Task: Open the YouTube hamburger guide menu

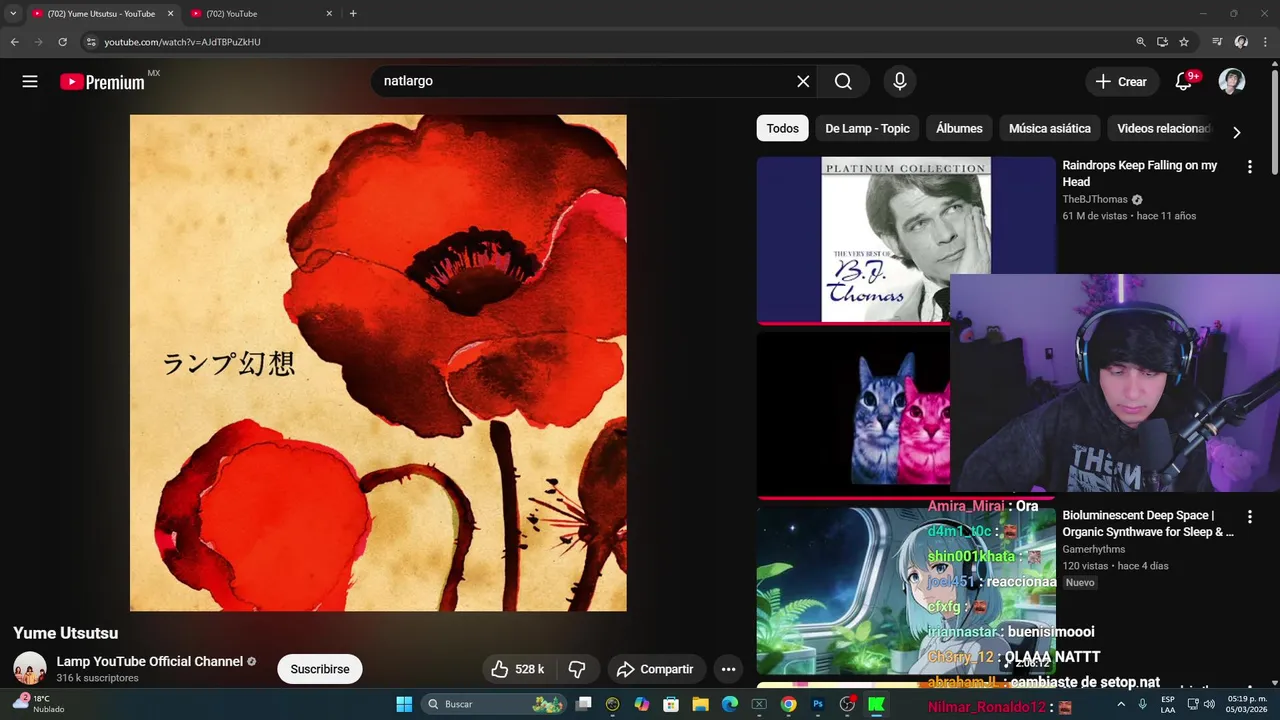Action: 30,82
